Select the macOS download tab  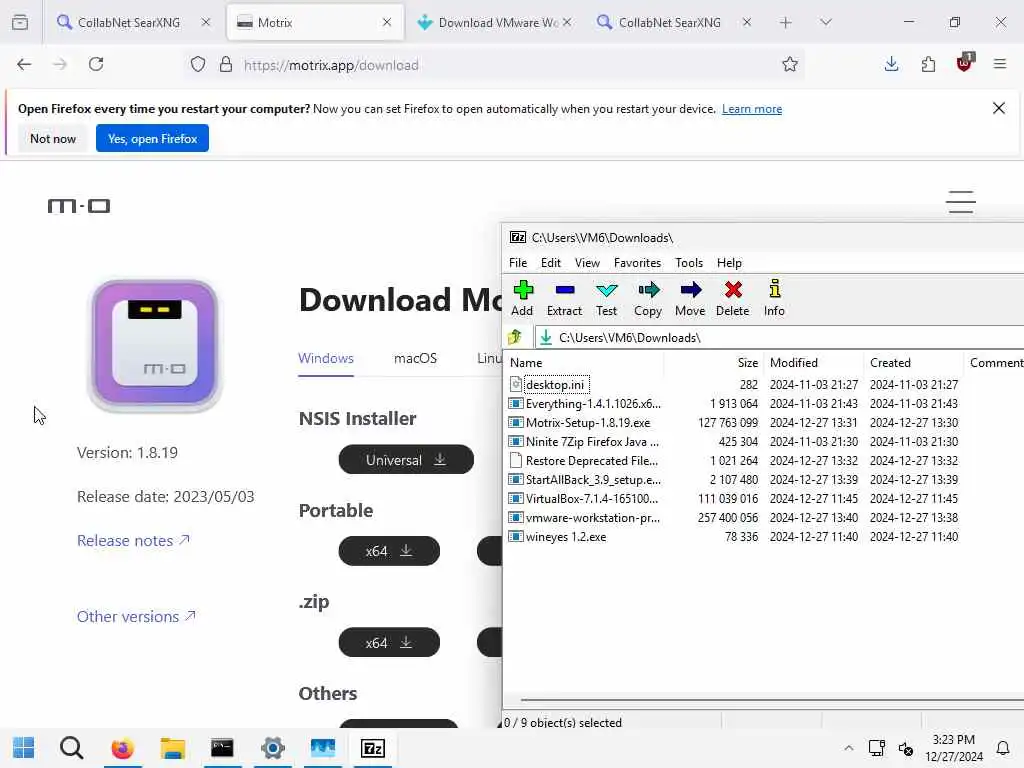415,358
